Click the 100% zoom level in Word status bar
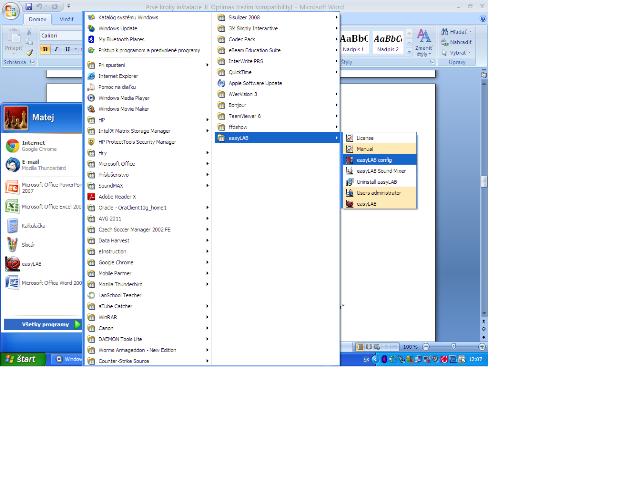This screenshot has height=480, width=620. click(410, 347)
